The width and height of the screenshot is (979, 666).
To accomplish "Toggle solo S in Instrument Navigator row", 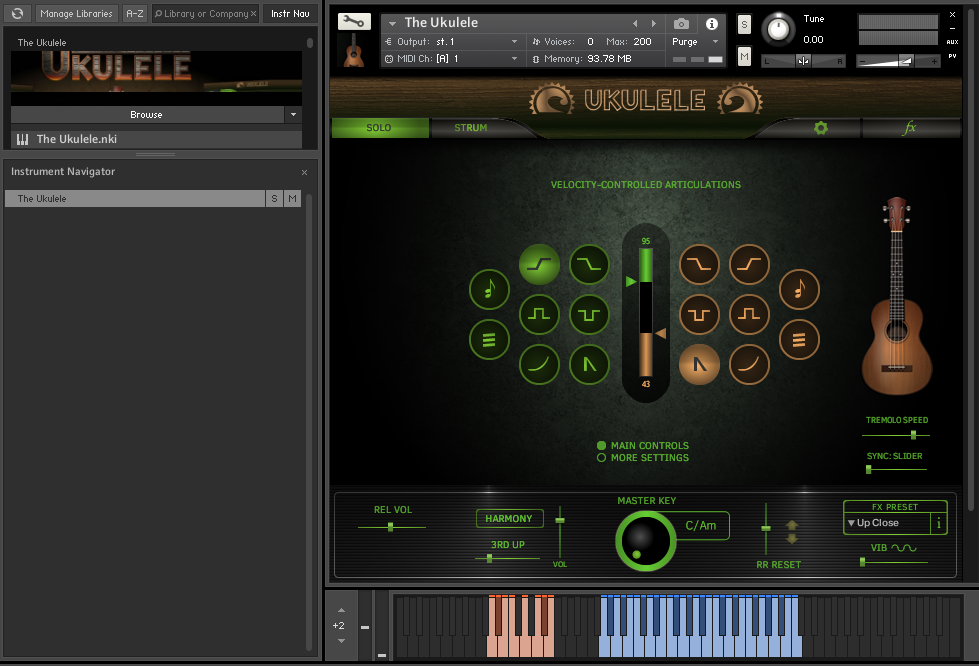I will tap(274, 198).
